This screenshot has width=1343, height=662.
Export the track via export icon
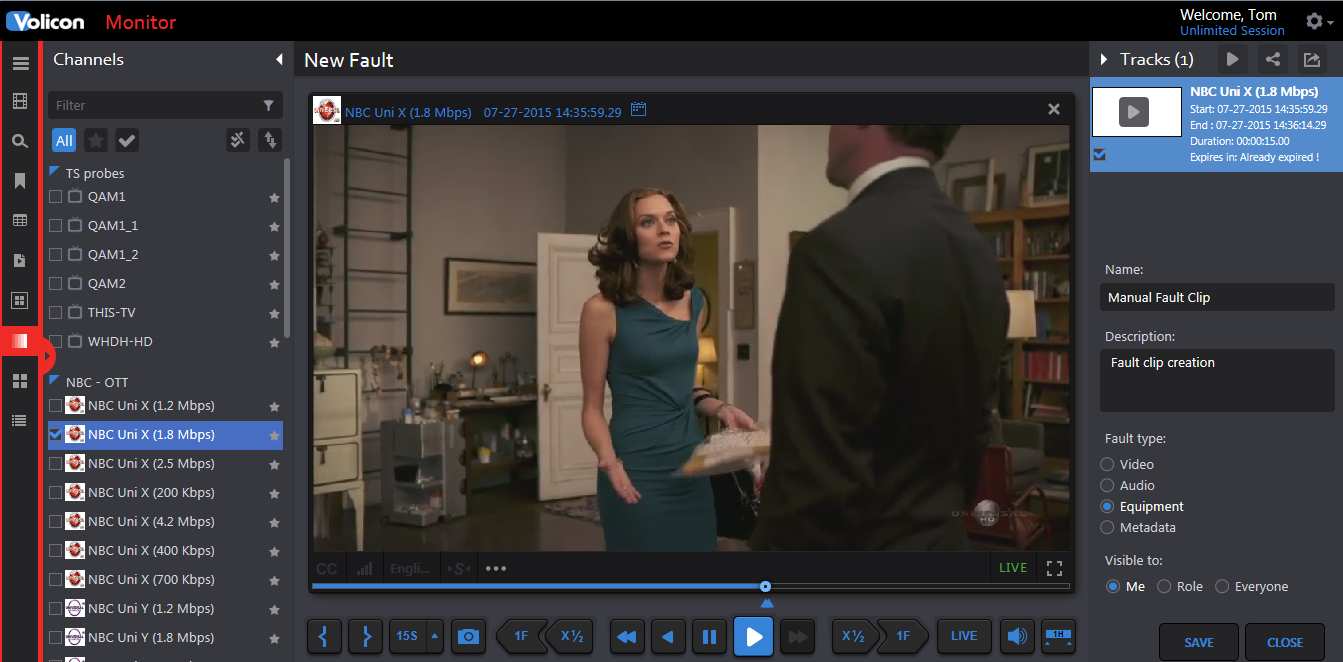coord(1311,59)
